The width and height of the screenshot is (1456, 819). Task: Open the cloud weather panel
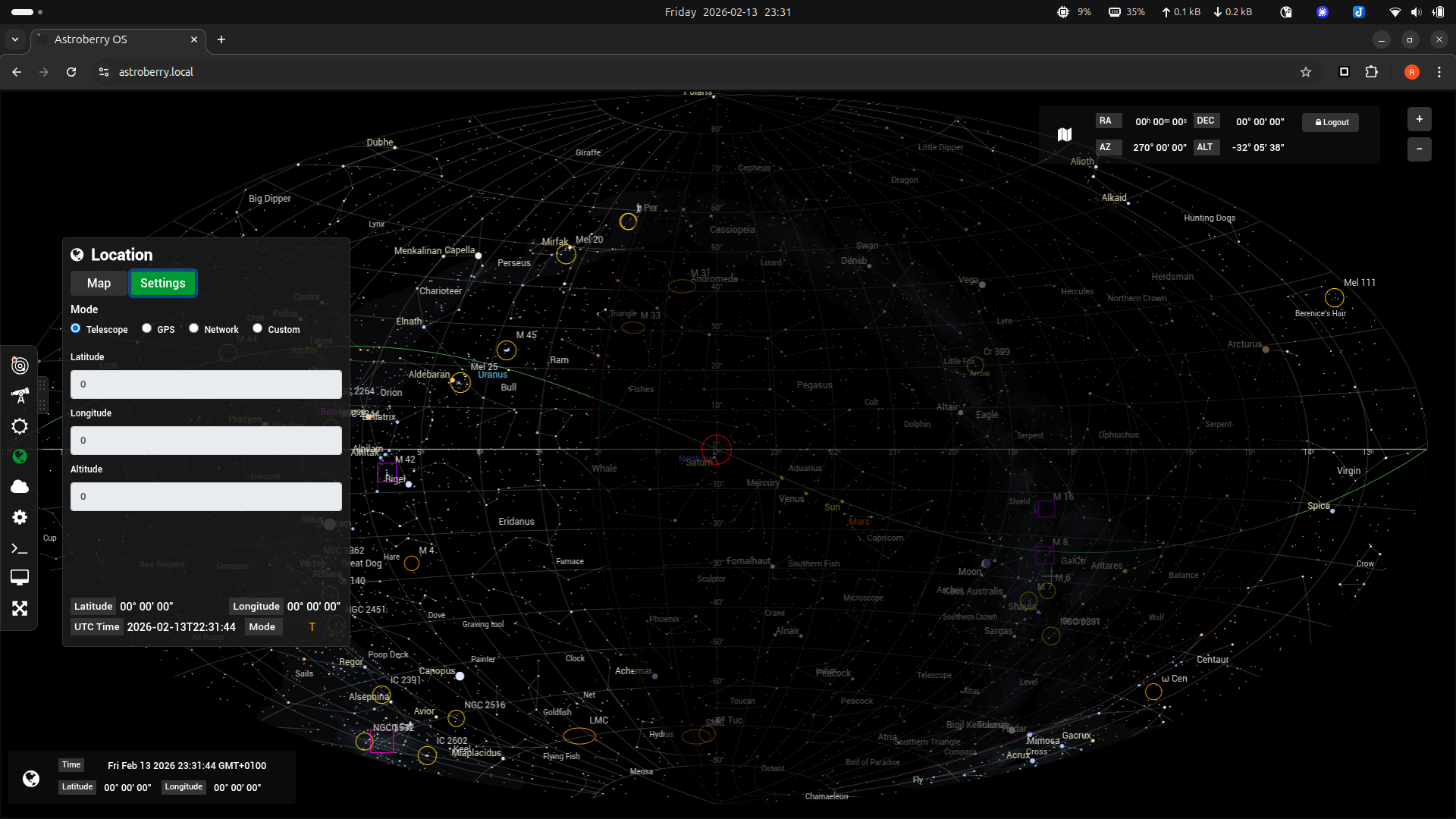coord(20,487)
